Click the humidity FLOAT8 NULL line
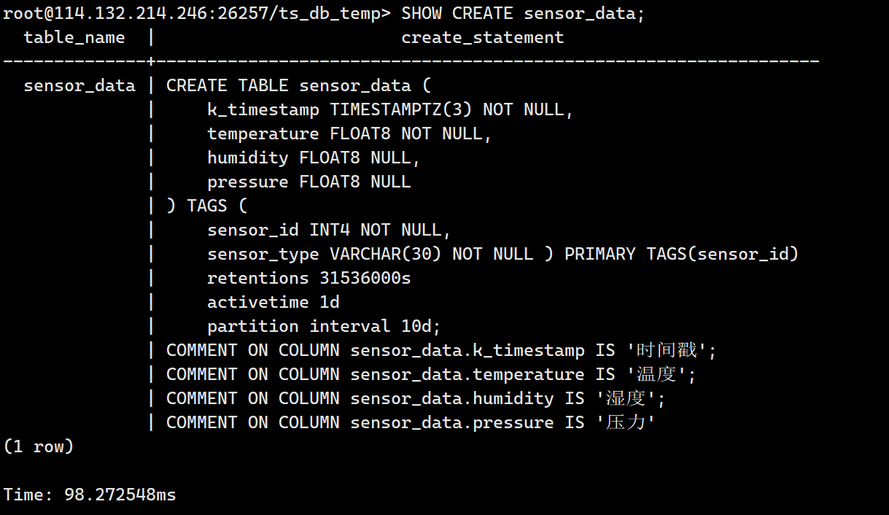The height and width of the screenshot is (515, 889). pyautogui.click(x=314, y=158)
